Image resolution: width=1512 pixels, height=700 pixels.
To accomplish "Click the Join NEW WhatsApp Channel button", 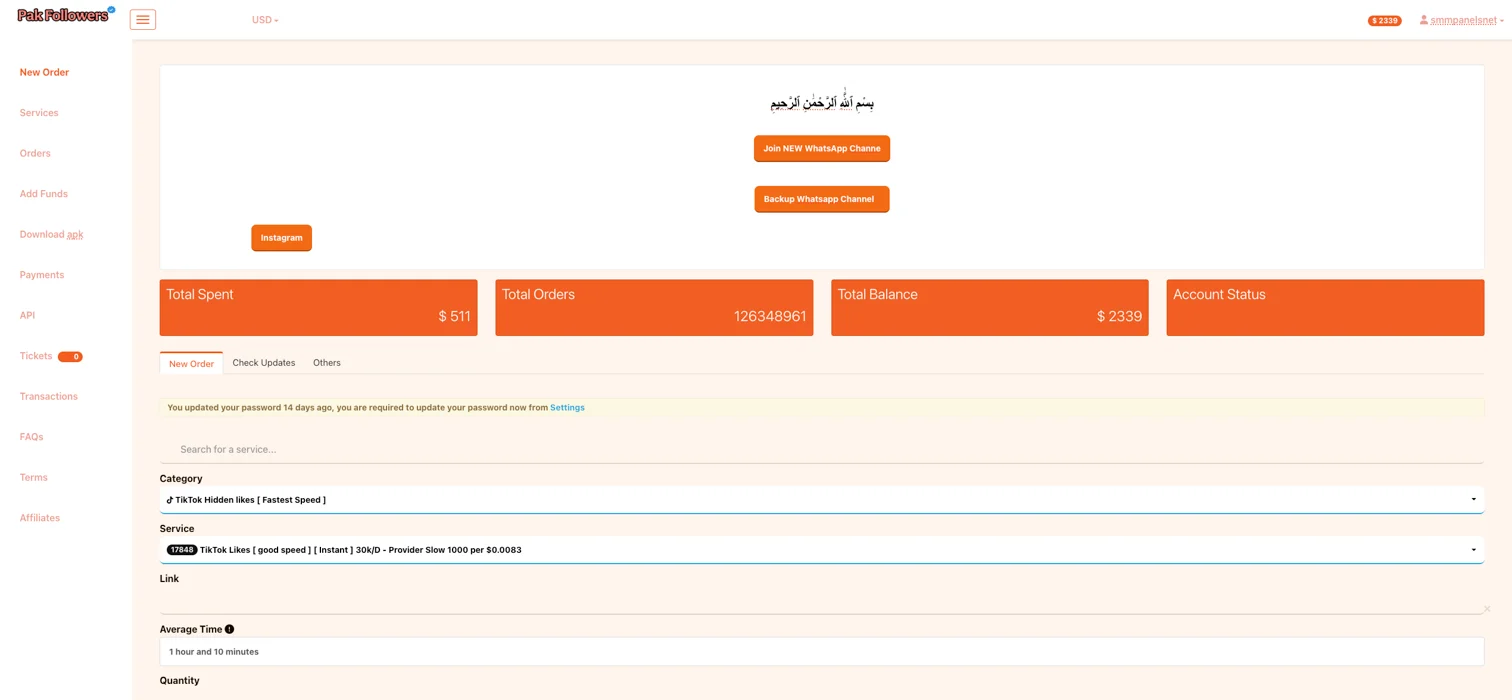I will [x=821, y=148].
